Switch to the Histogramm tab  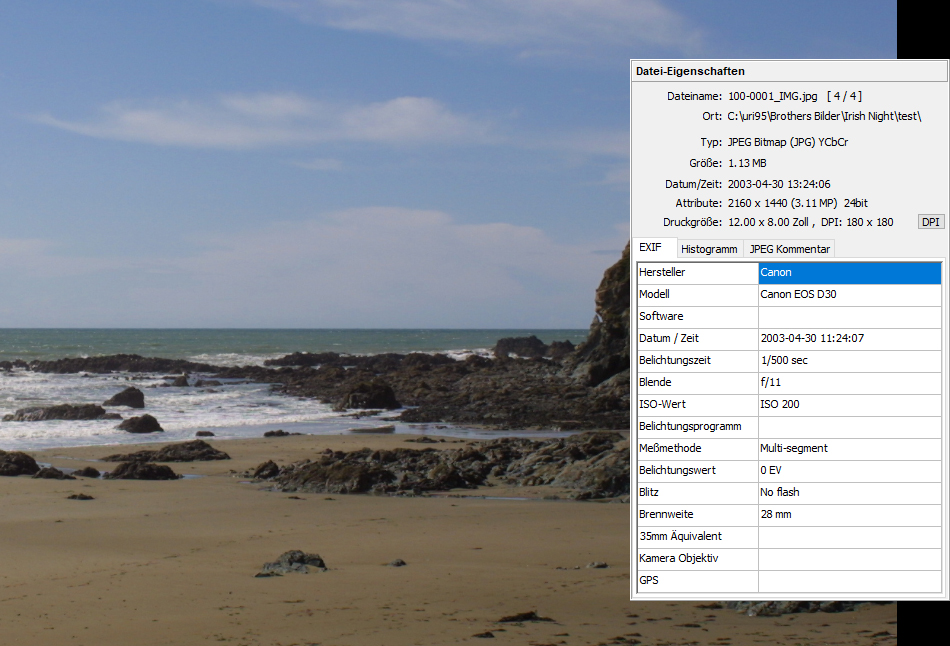pyautogui.click(x=709, y=249)
